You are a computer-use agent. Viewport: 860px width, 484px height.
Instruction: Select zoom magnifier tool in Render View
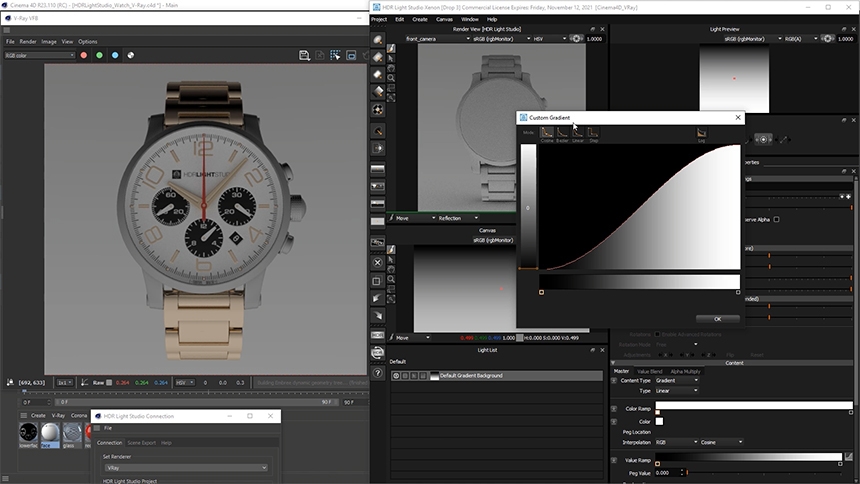(x=391, y=78)
